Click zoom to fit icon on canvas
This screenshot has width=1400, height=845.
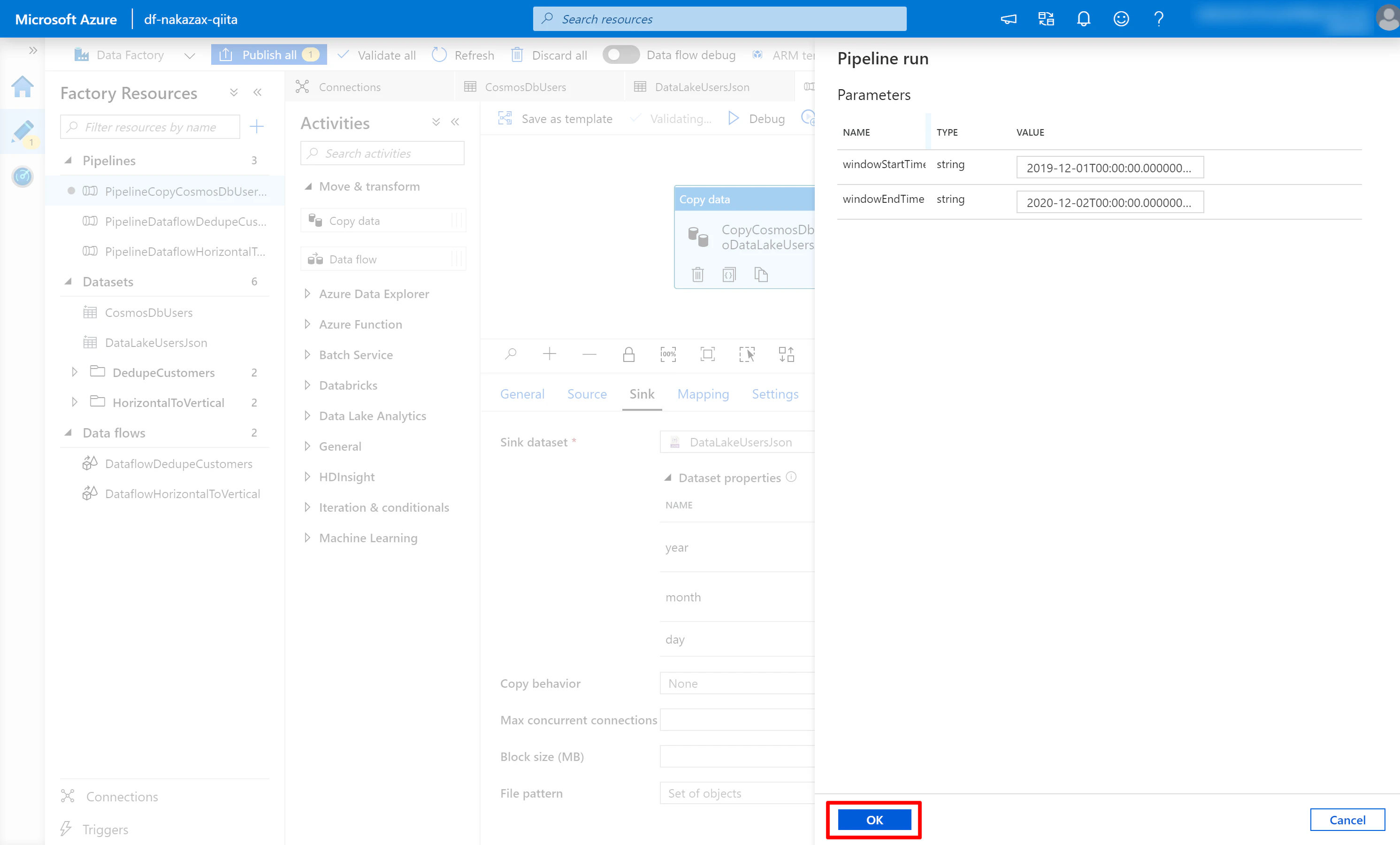pyautogui.click(x=707, y=354)
